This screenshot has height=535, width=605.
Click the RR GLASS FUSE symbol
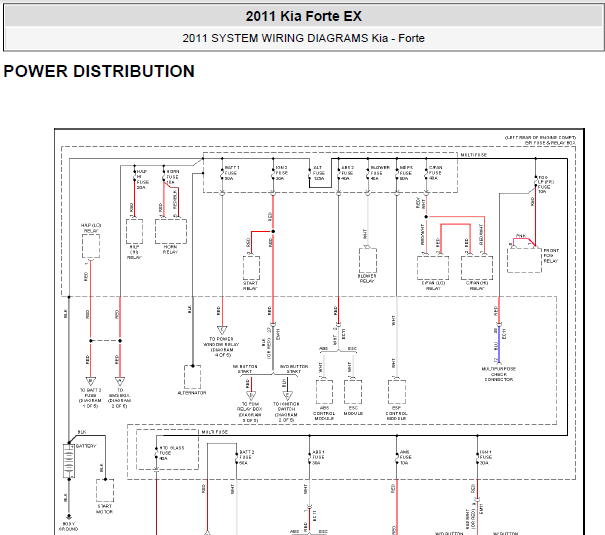click(x=156, y=453)
